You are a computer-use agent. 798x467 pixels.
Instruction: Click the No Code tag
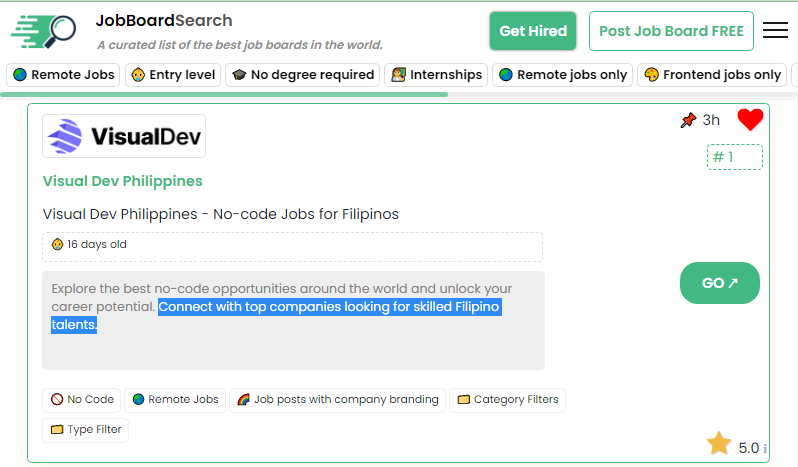pyautogui.click(x=82, y=400)
